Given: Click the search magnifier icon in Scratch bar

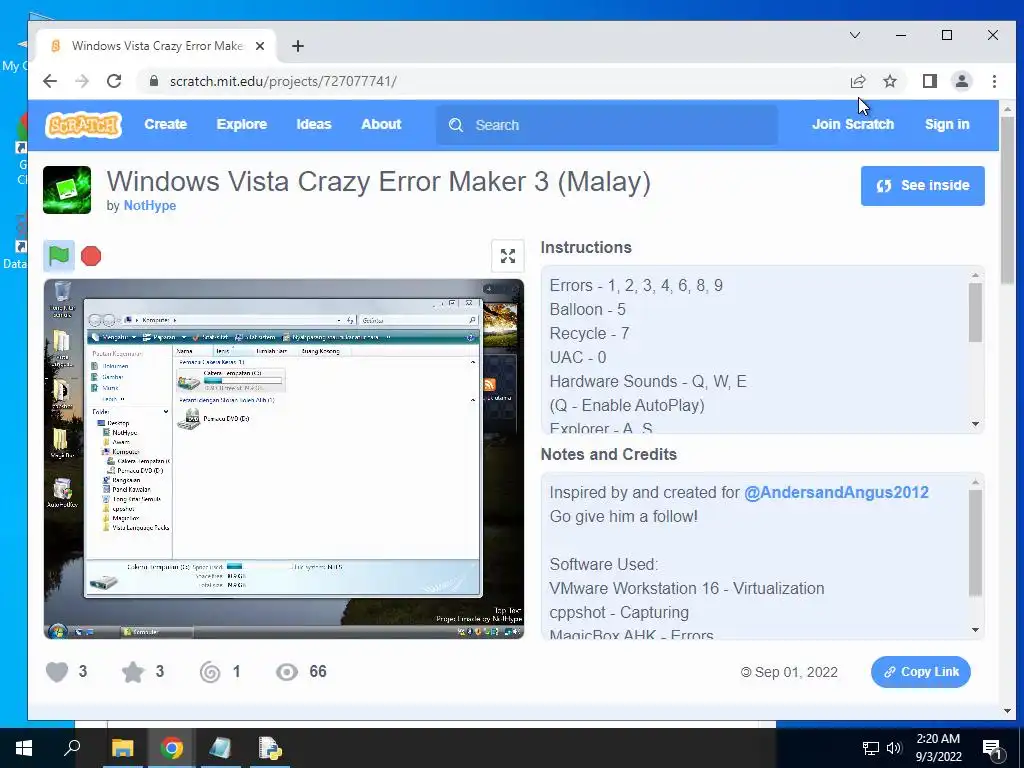Looking at the screenshot, I should 456,125.
